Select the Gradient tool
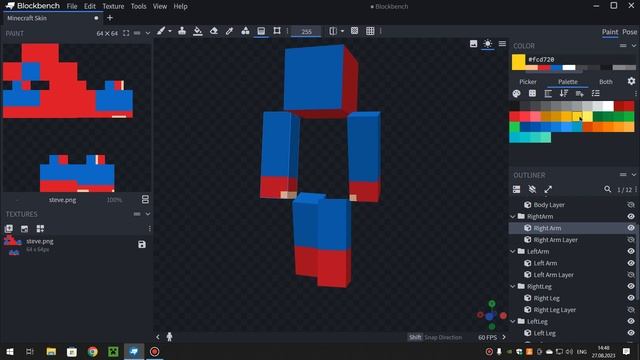The width and height of the screenshot is (640, 360). [x=261, y=31]
